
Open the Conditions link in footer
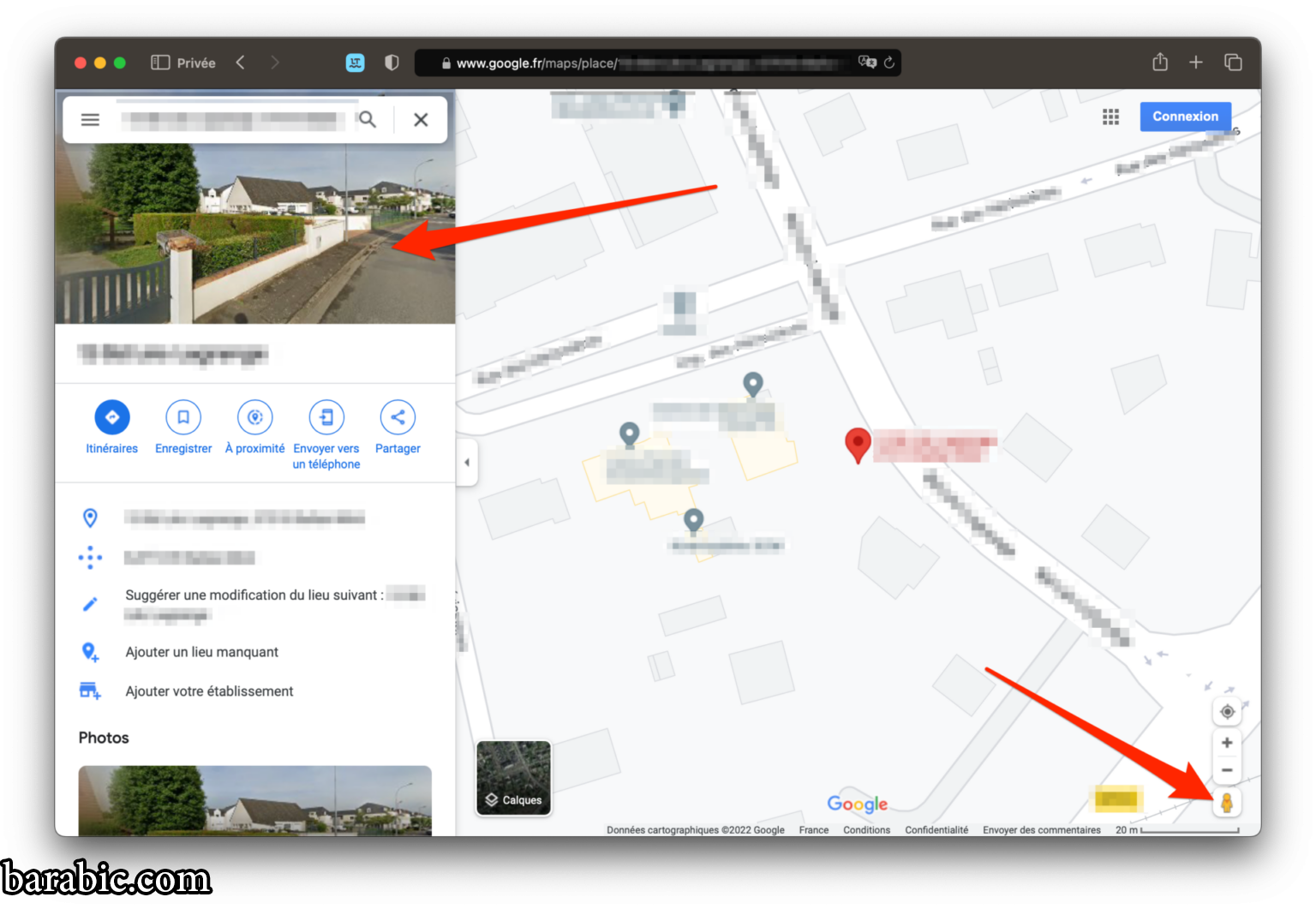tap(866, 830)
